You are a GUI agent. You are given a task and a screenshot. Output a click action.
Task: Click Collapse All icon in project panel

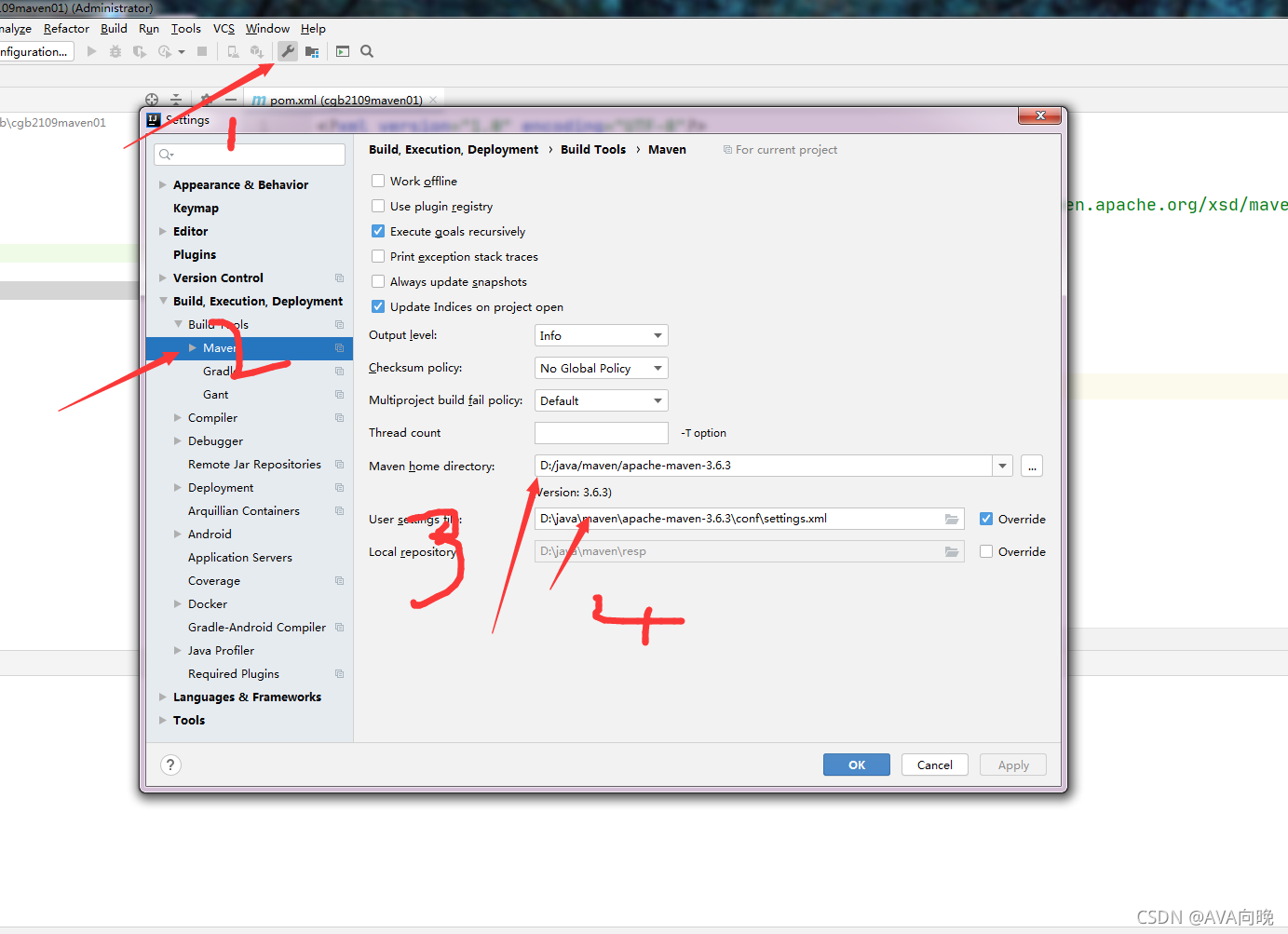176,99
